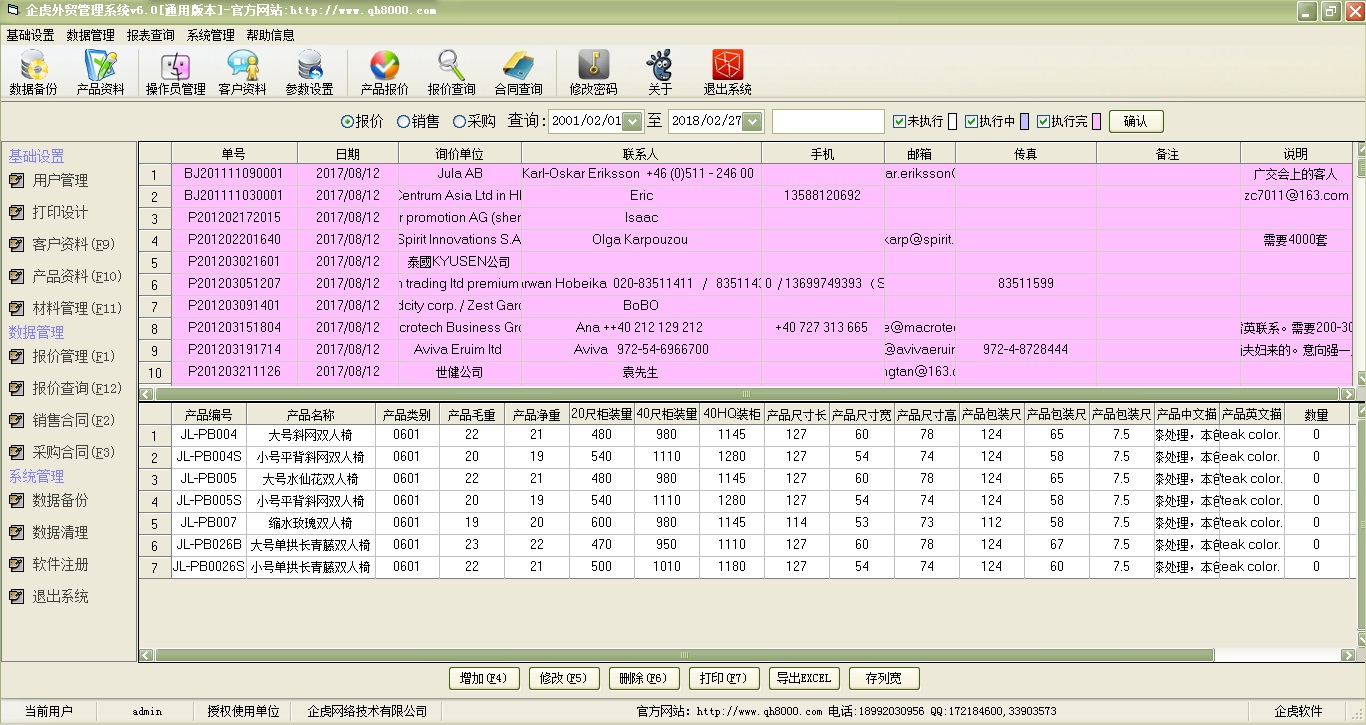Click the 存列宽 button

pyautogui.click(x=884, y=678)
